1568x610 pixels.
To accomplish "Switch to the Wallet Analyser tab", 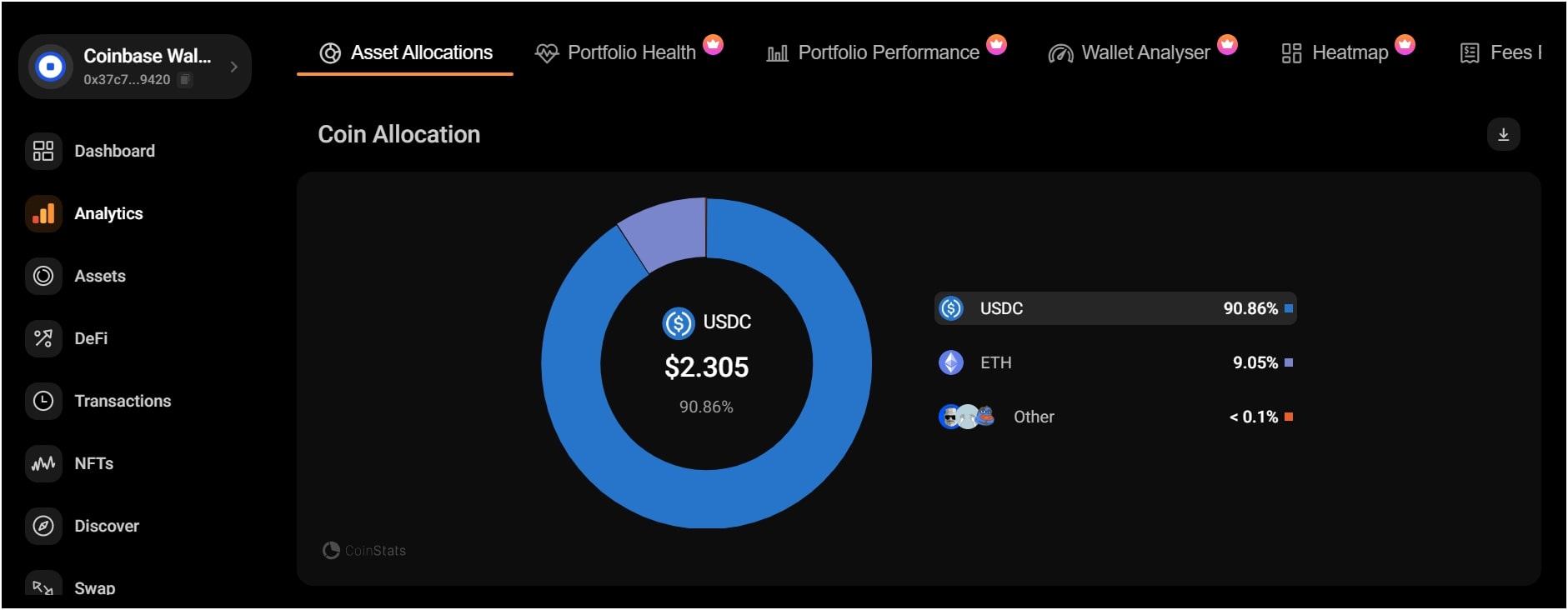I will point(1145,52).
